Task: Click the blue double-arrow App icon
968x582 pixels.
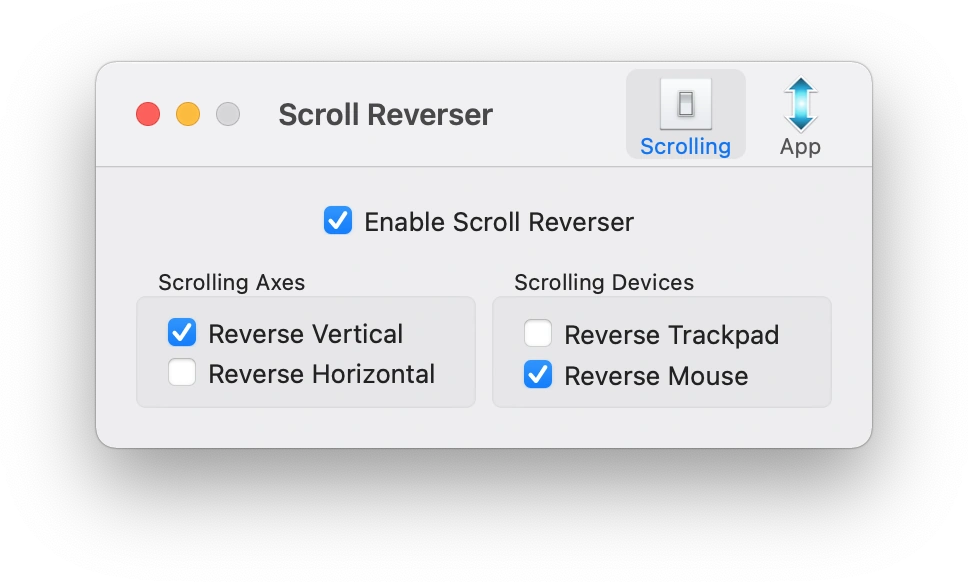Action: [800, 104]
